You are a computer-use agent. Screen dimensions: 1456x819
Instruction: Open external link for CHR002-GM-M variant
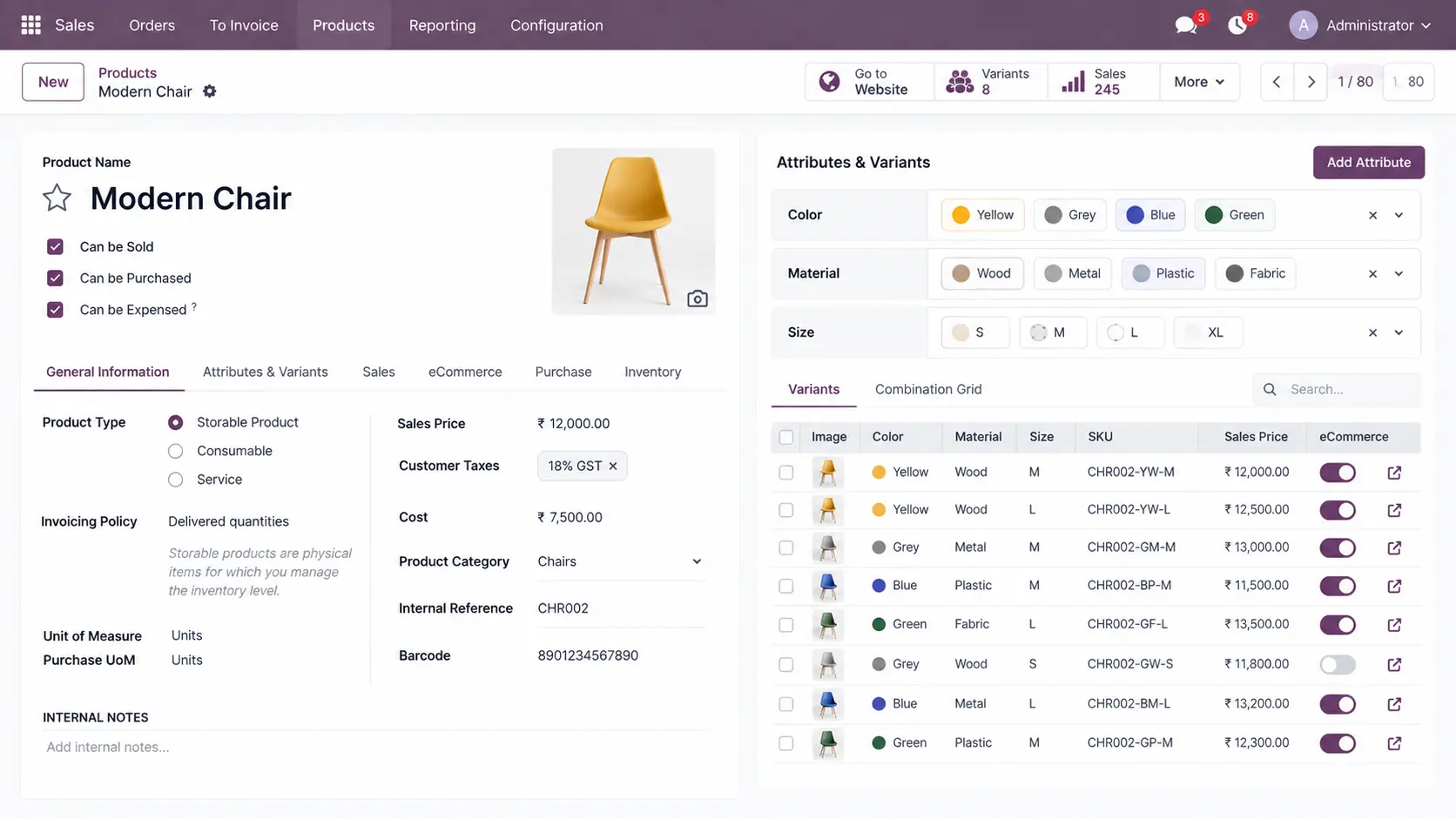[1394, 547]
